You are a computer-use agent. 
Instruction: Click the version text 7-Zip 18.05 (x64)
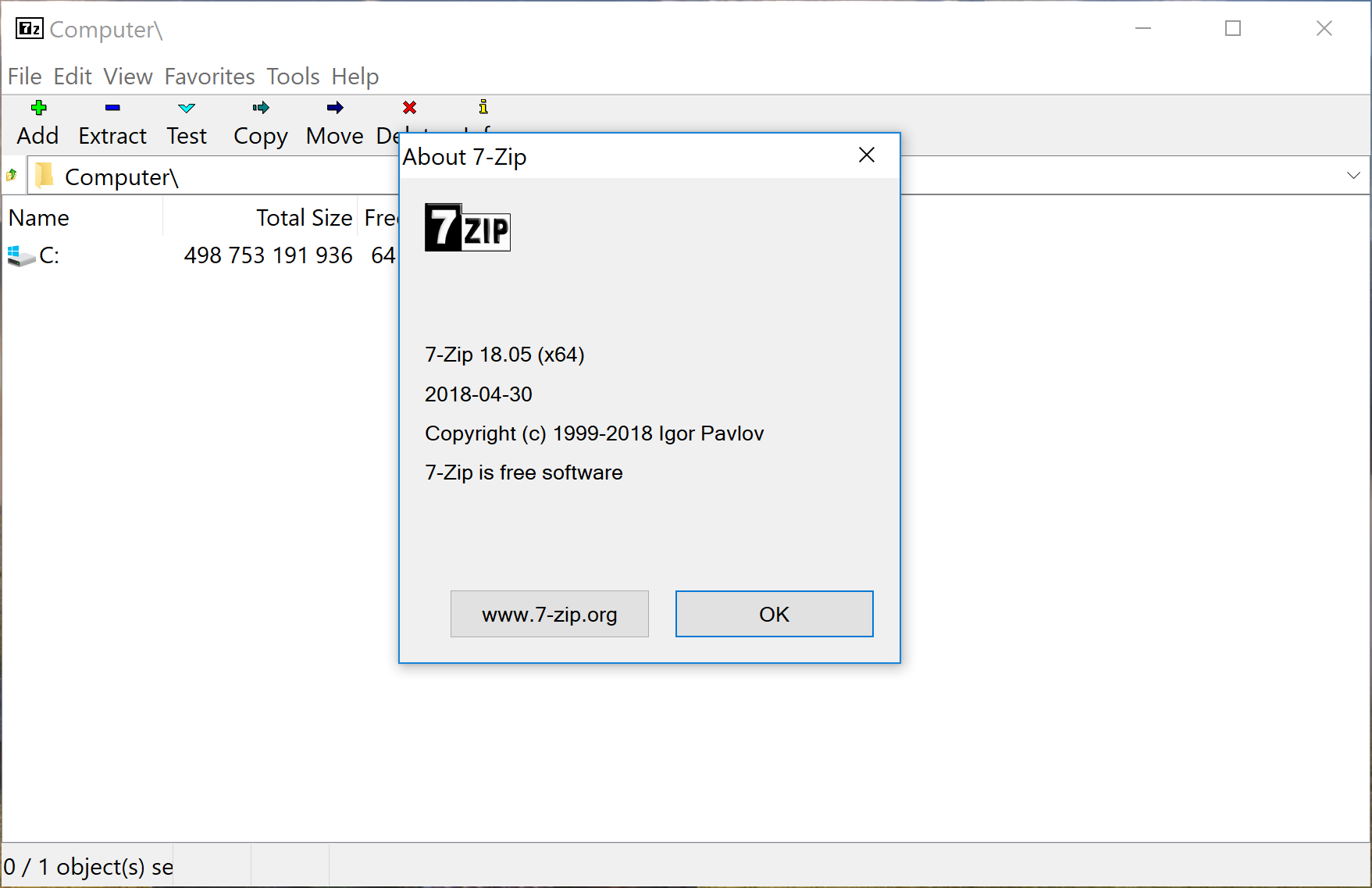click(504, 355)
